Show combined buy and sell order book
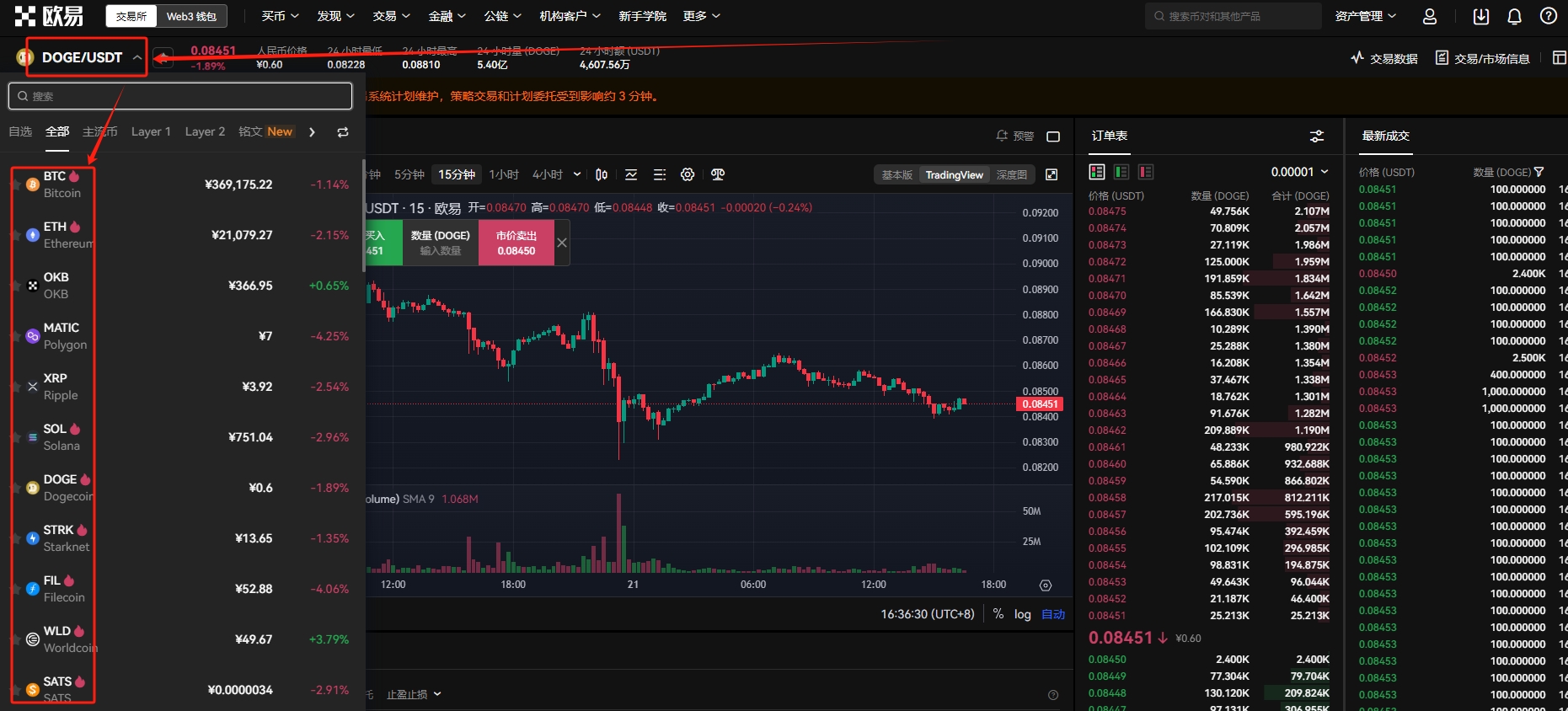This screenshot has height=711, width=1568. point(1097,172)
